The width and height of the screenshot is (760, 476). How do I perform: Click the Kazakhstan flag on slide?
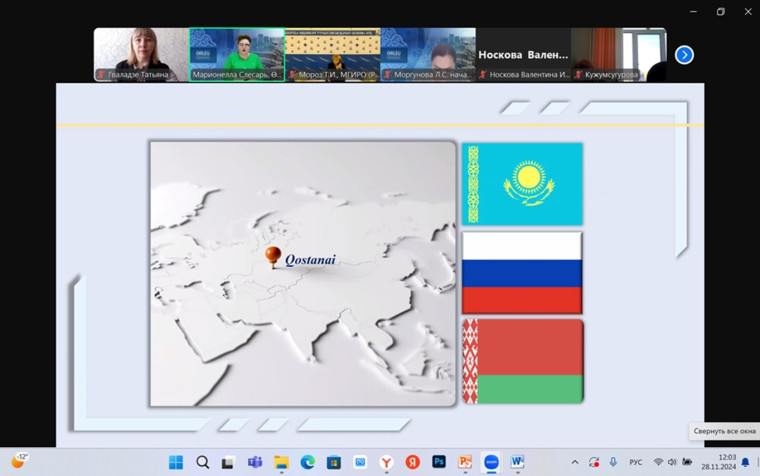(522, 184)
